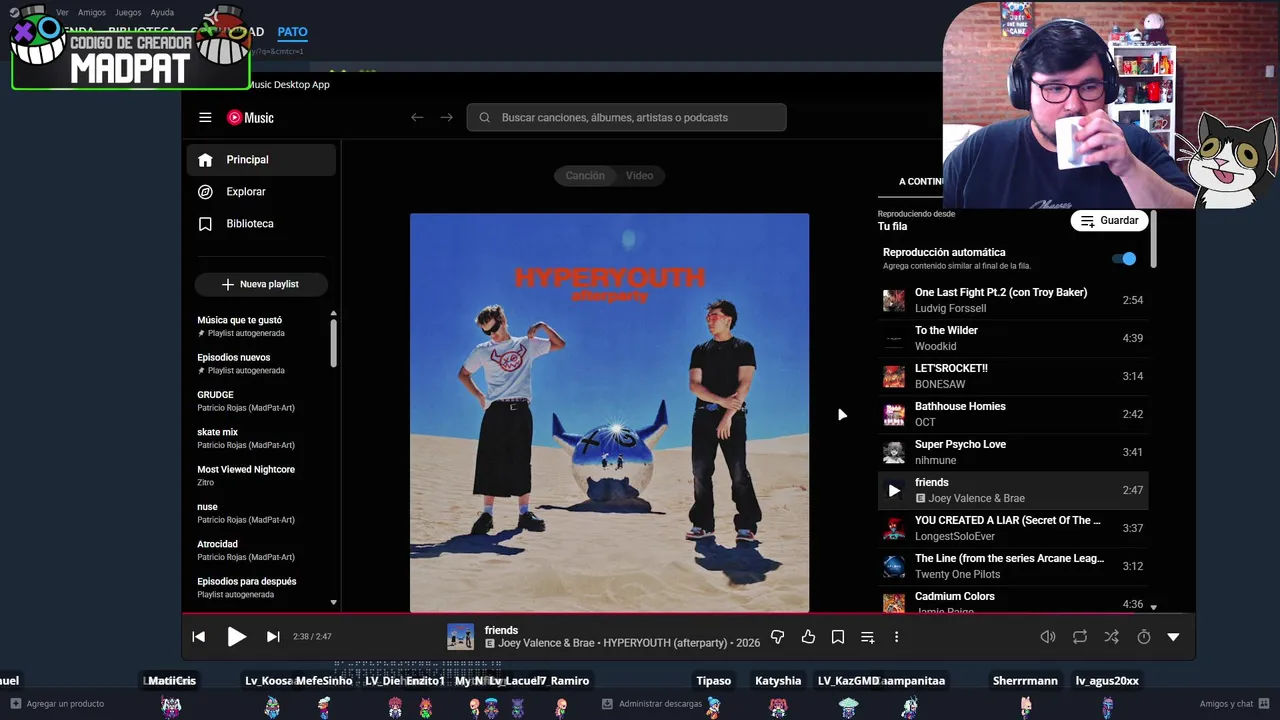Toggle repeat mode
1280x720 pixels.
pyautogui.click(x=1080, y=637)
